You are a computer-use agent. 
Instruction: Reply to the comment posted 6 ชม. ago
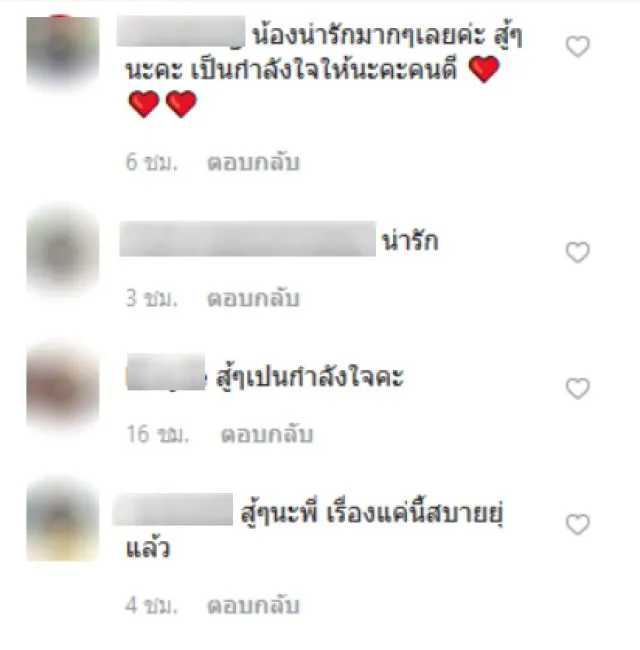pyautogui.click(x=253, y=162)
